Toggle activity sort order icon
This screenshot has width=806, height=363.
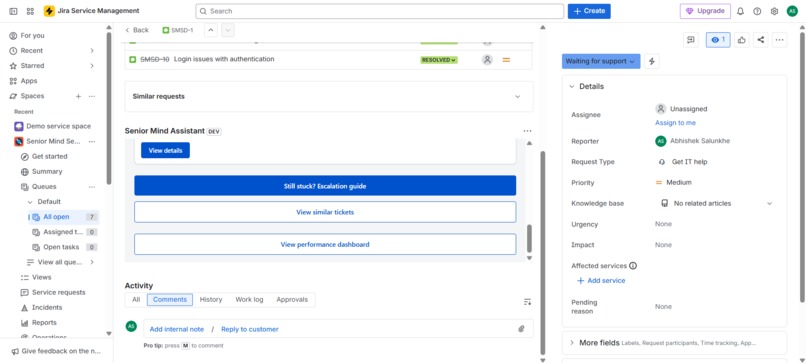(x=527, y=302)
